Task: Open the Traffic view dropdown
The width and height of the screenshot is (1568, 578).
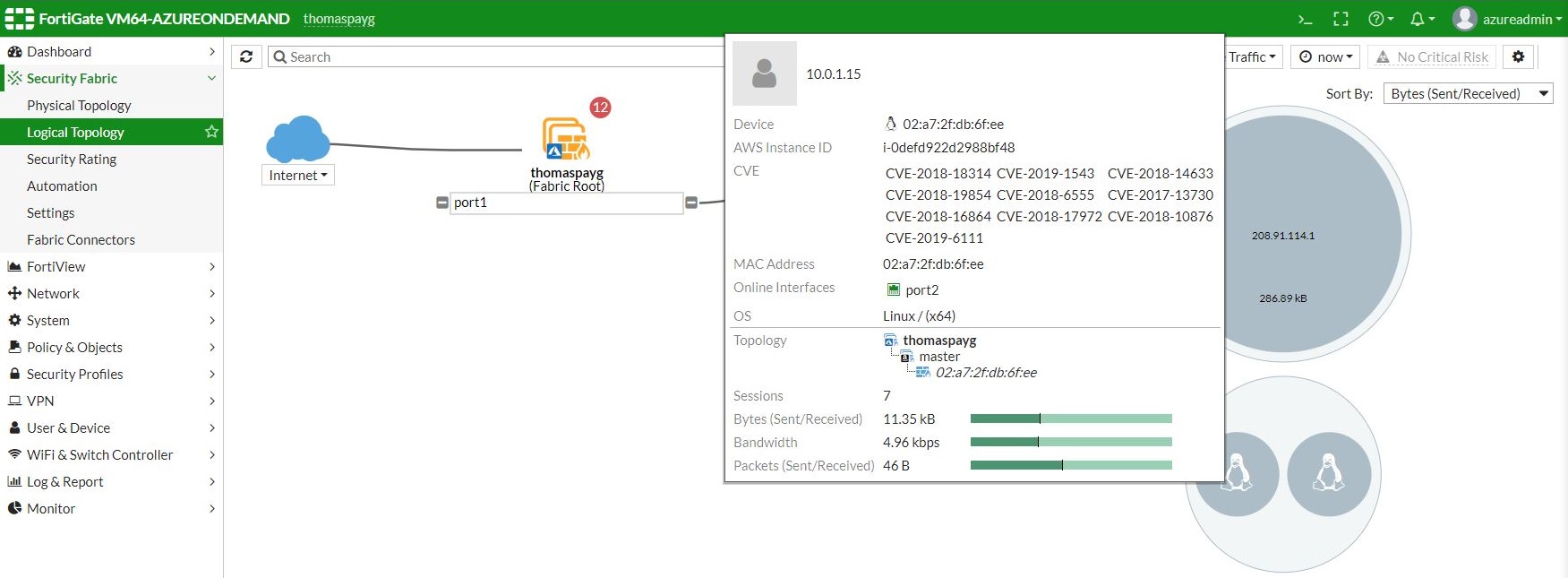Action: click(1252, 56)
